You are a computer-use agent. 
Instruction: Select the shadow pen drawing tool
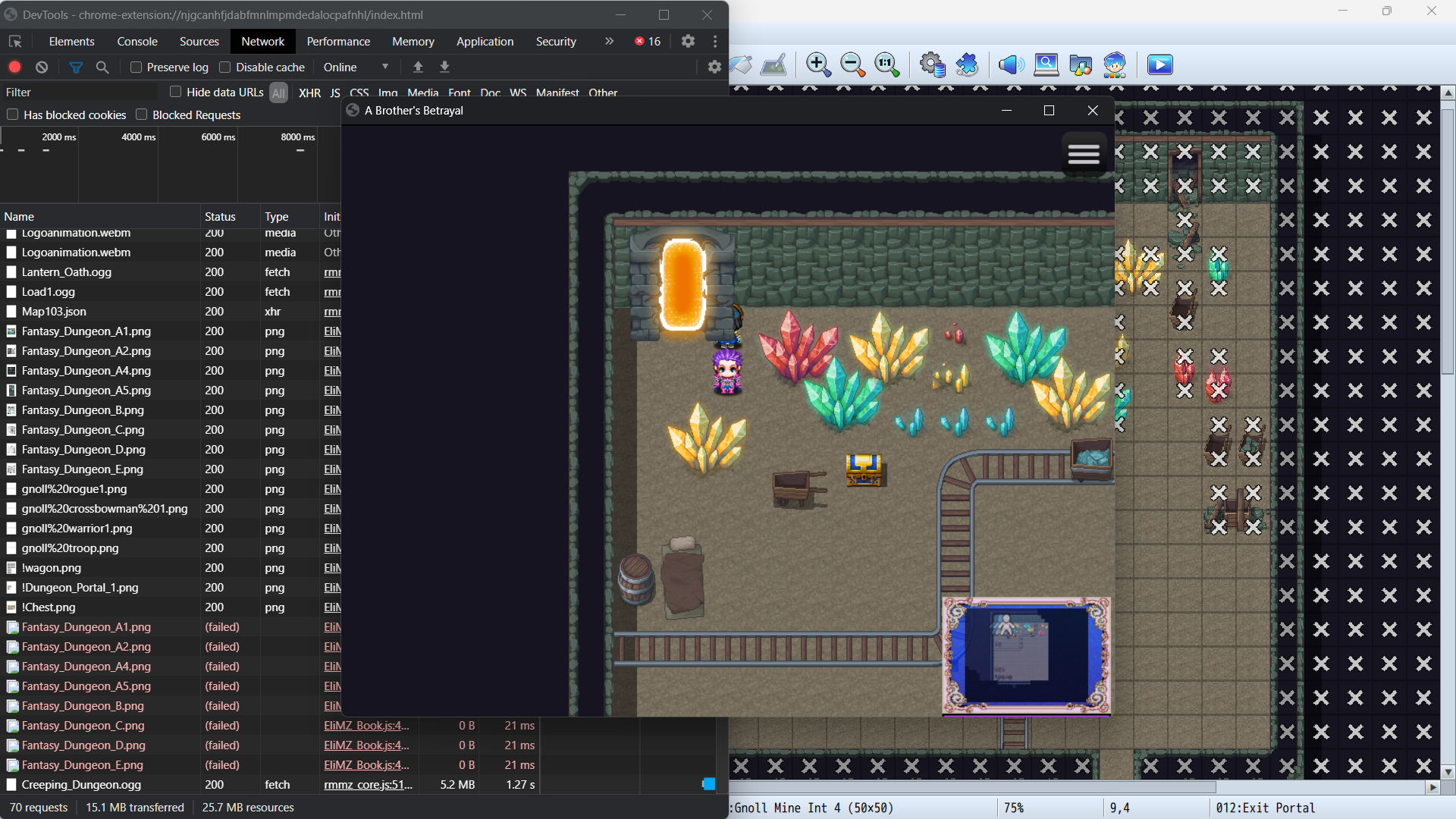click(773, 64)
